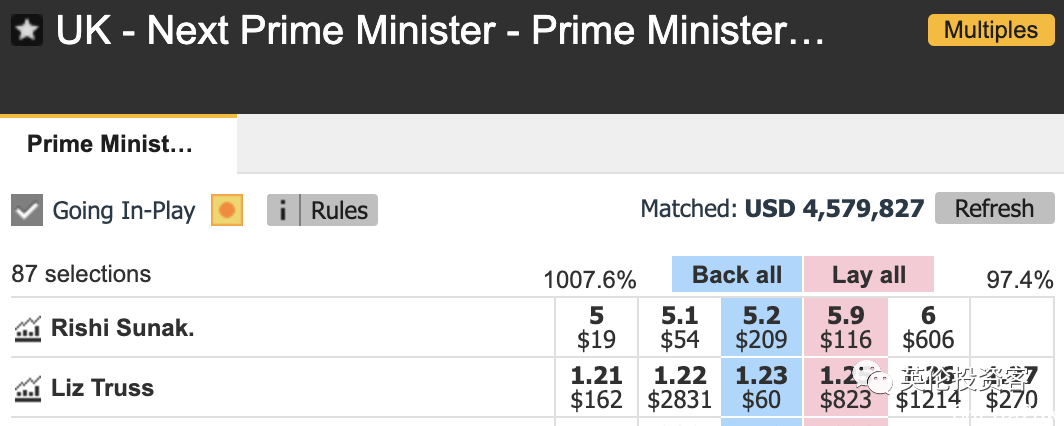The image size is (1064, 426).
Task: Open the Rishi Sunak price graph icon
Action: pos(27,327)
